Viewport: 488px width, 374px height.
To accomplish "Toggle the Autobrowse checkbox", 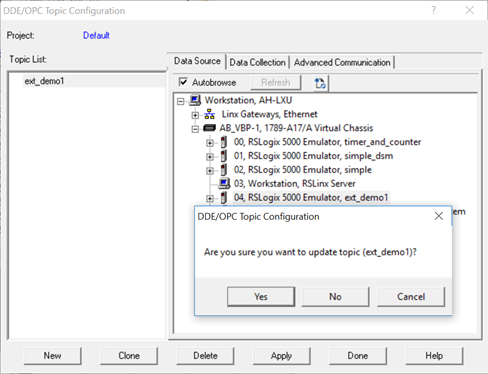I will click(x=183, y=82).
